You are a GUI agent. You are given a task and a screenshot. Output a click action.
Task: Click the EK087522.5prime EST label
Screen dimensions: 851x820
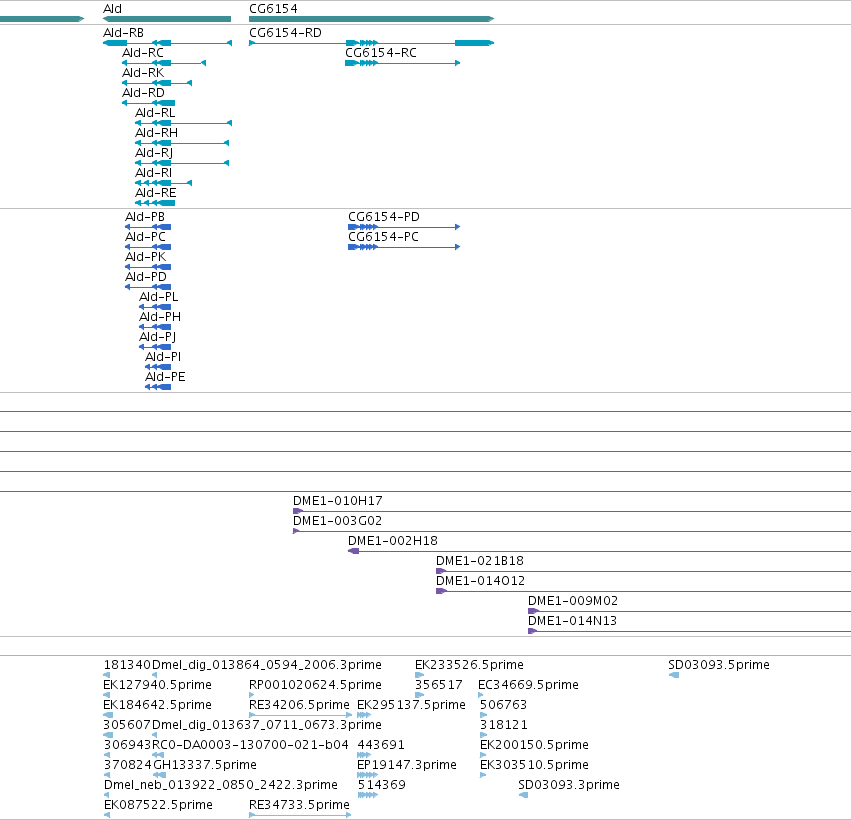[x=158, y=806]
